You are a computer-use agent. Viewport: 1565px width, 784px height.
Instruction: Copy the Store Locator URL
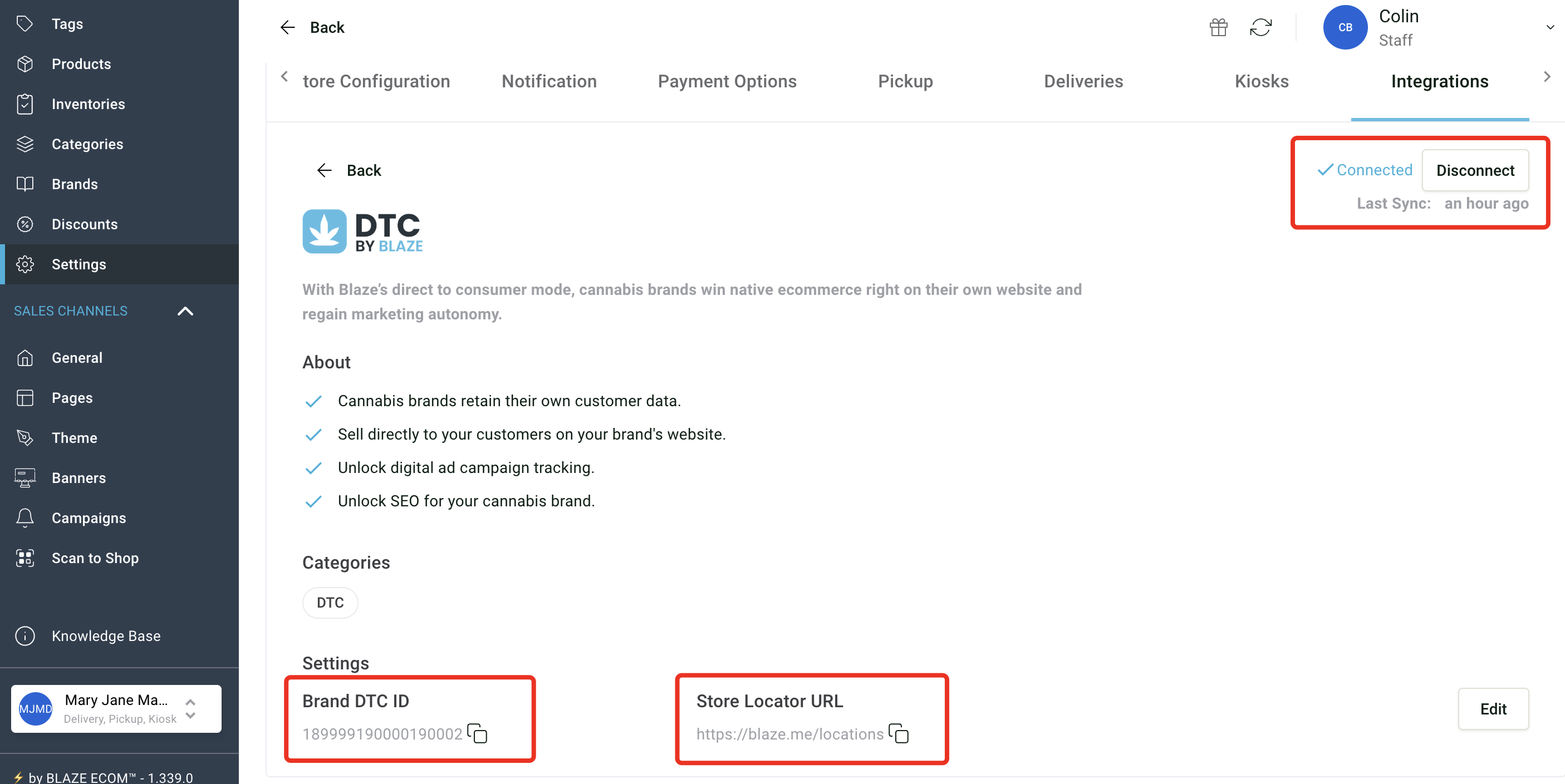pos(899,733)
